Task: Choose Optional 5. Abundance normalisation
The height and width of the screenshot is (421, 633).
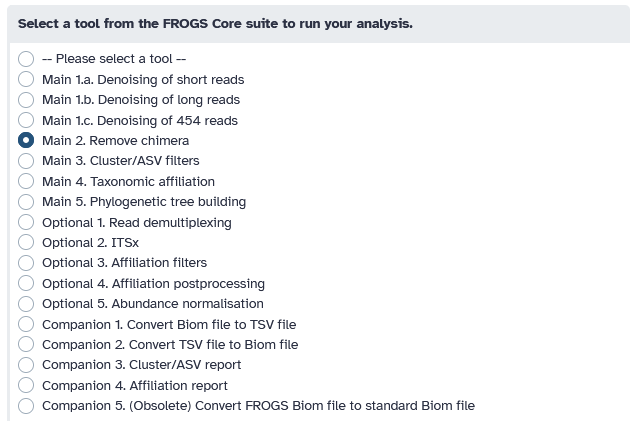Action: pos(26,304)
